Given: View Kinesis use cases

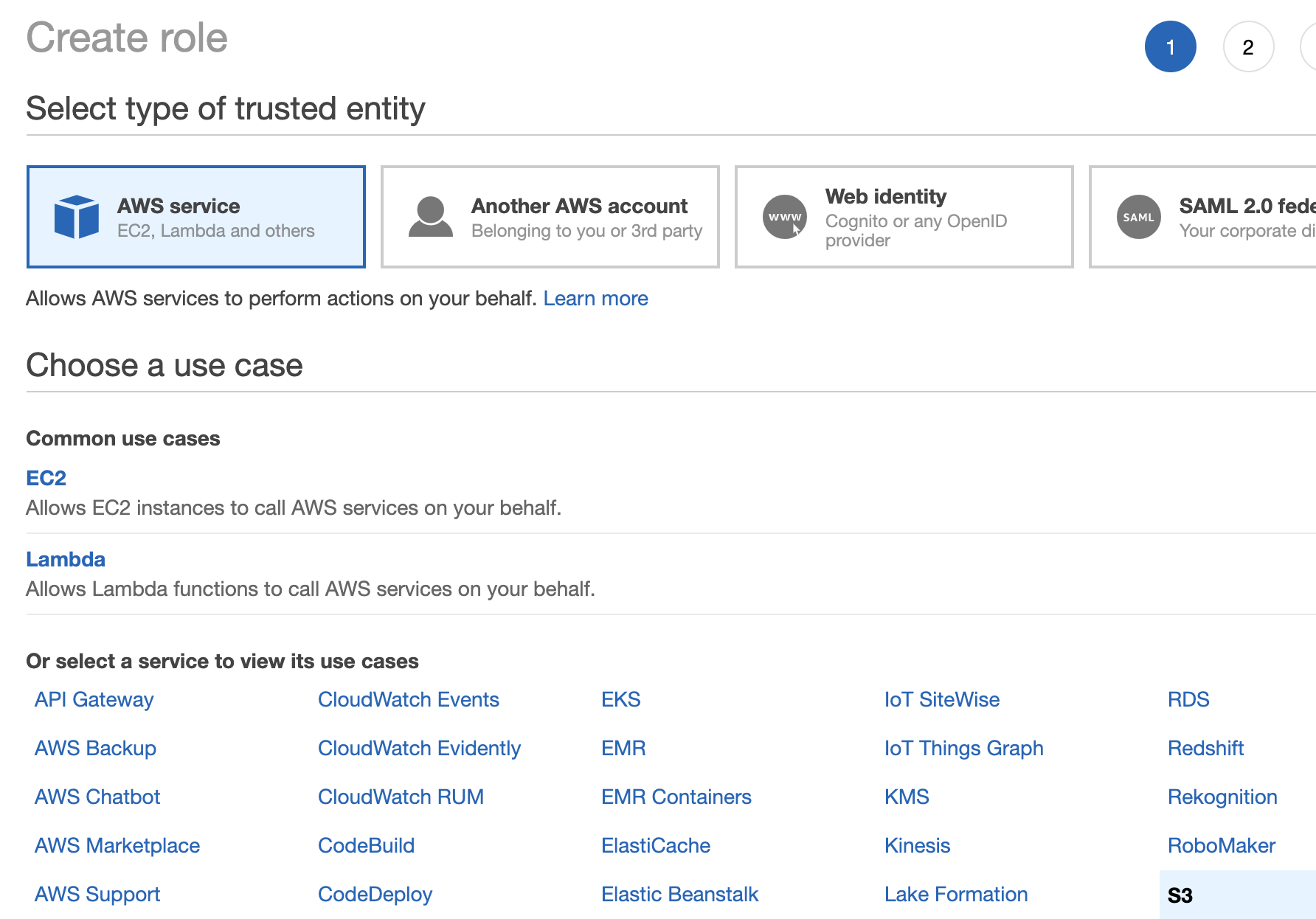Looking at the screenshot, I should pos(918,845).
